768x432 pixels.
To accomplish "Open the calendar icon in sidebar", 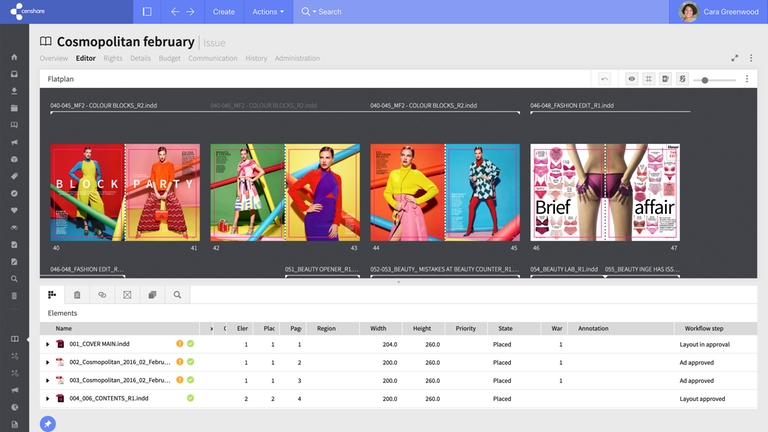I will 14,108.
